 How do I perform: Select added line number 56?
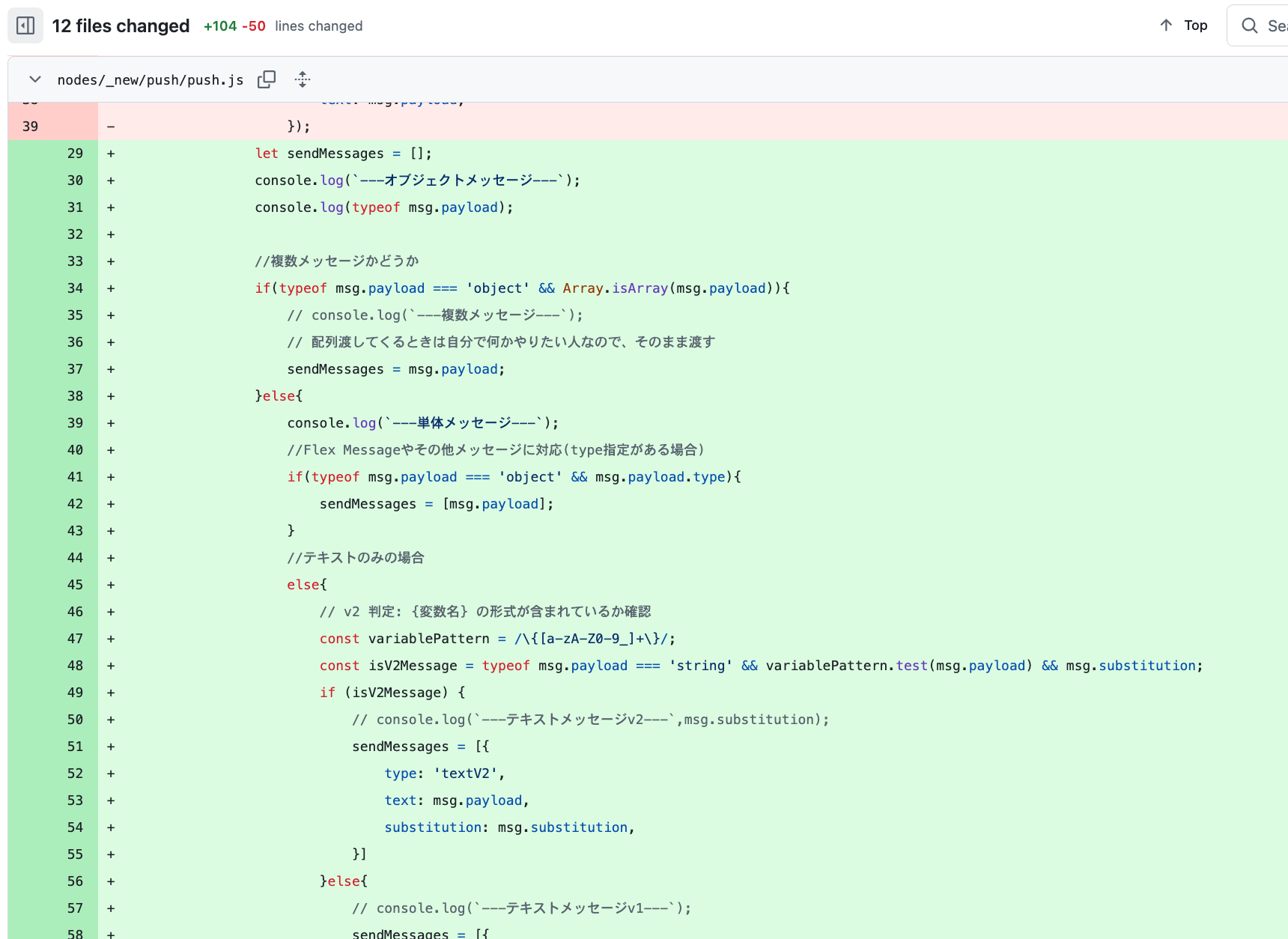tap(75, 881)
